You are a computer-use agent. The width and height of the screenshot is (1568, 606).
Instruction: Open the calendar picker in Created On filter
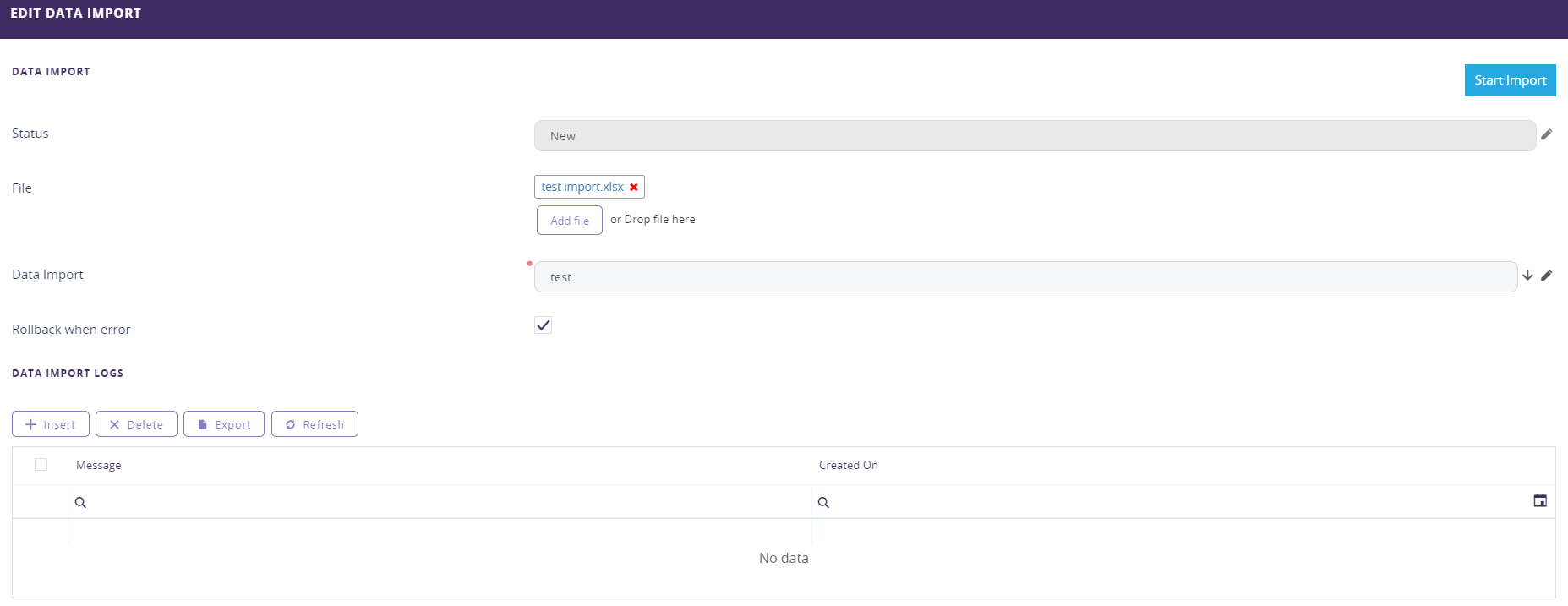click(x=1540, y=501)
